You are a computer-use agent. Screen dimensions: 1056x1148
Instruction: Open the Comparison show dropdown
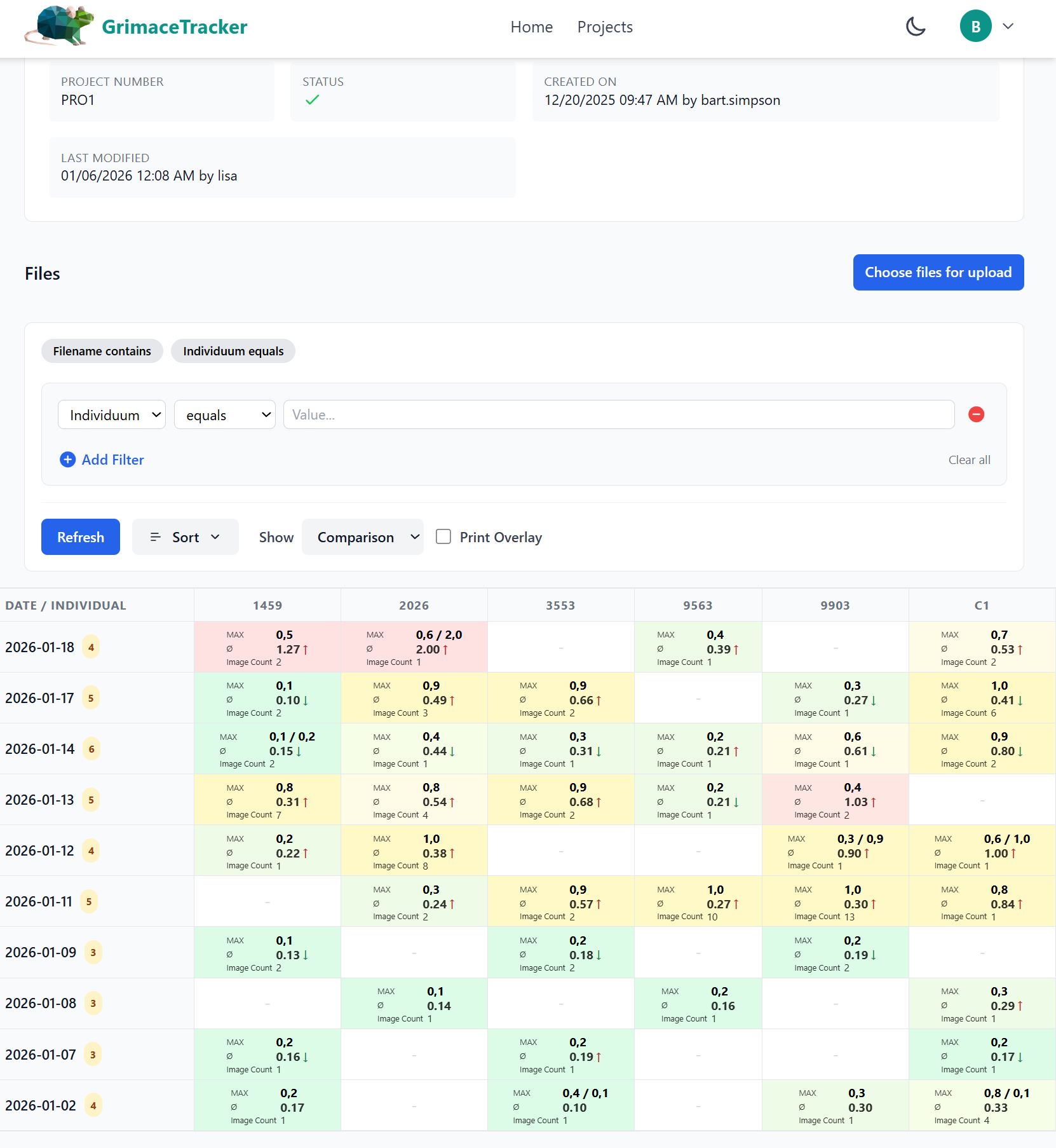point(362,537)
